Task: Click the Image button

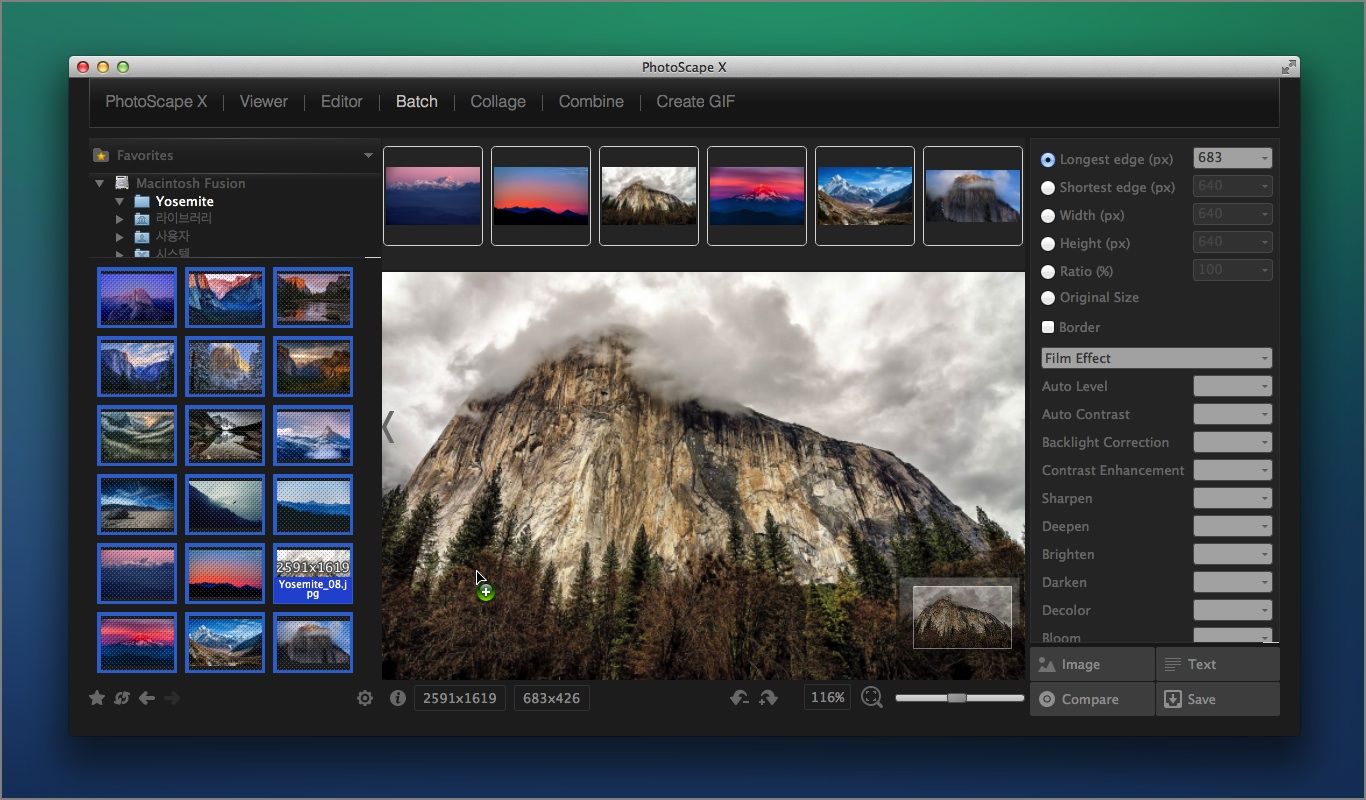Action: click(1092, 664)
